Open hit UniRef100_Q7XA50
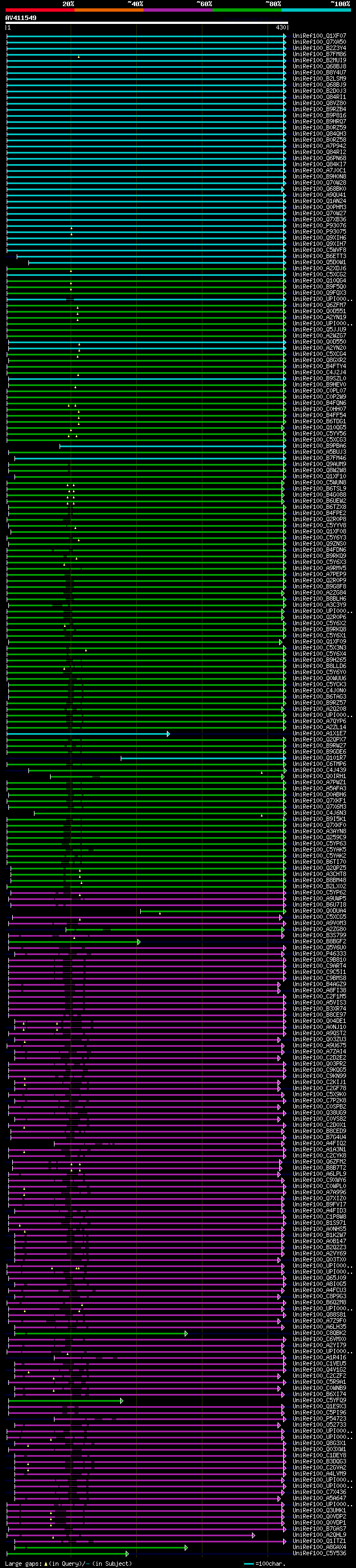 319,42
